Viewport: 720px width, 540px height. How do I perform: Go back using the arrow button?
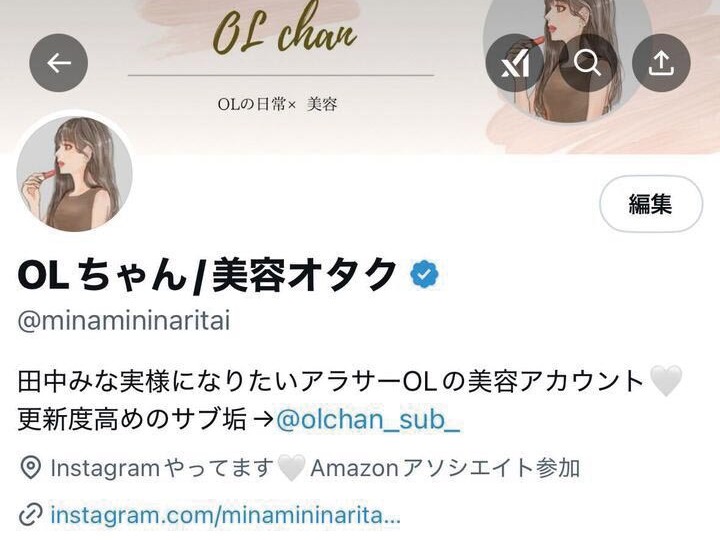pos(58,63)
